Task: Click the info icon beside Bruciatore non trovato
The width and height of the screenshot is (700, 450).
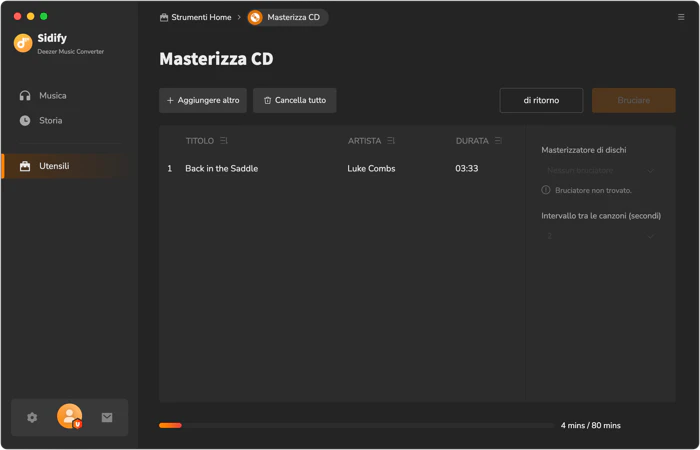Action: point(546,190)
